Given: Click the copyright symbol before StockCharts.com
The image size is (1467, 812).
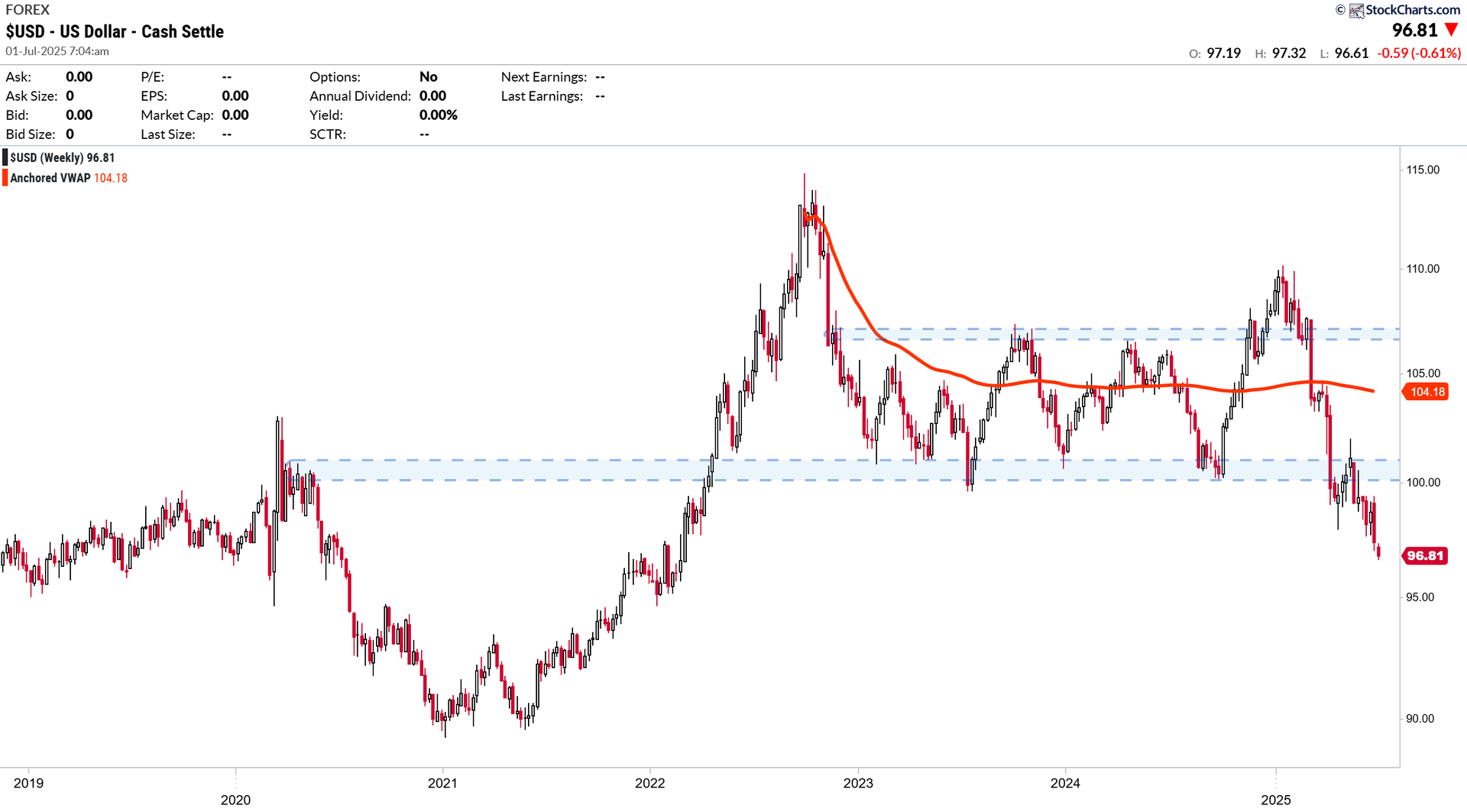Looking at the screenshot, I should (1340, 10).
